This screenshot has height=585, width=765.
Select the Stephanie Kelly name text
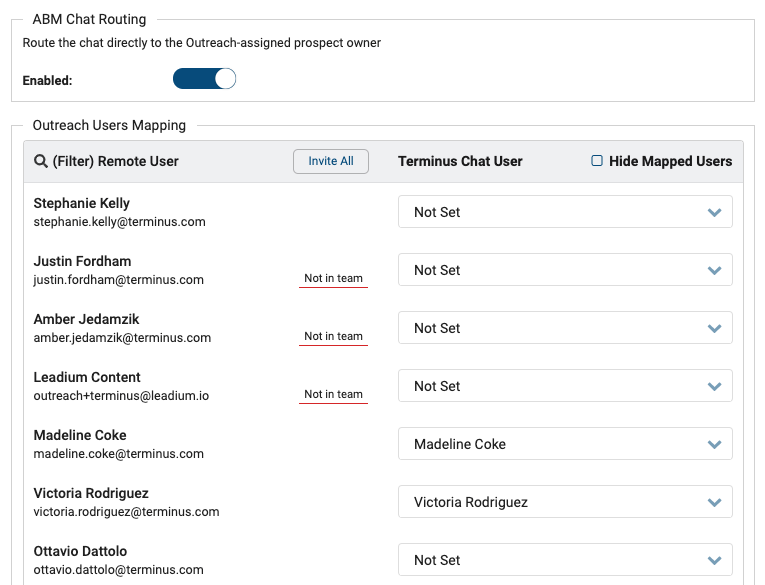(81, 203)
